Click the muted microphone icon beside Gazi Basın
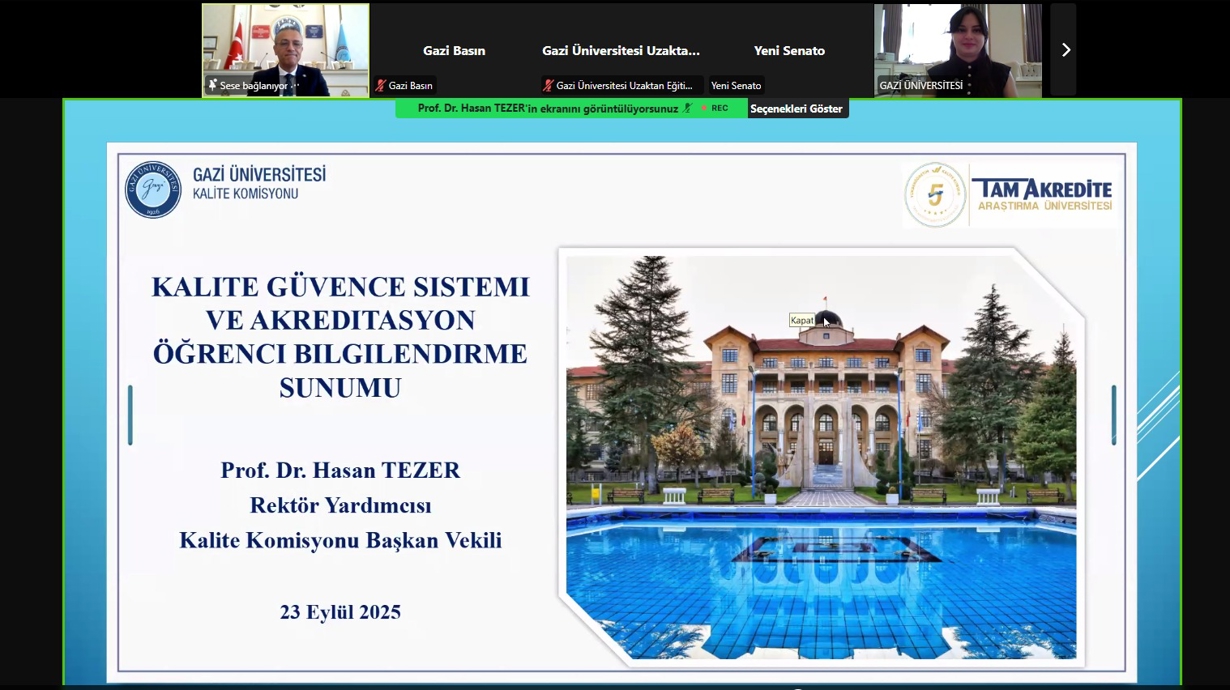This screenshot has width=1230, height=690. [381, 86]
